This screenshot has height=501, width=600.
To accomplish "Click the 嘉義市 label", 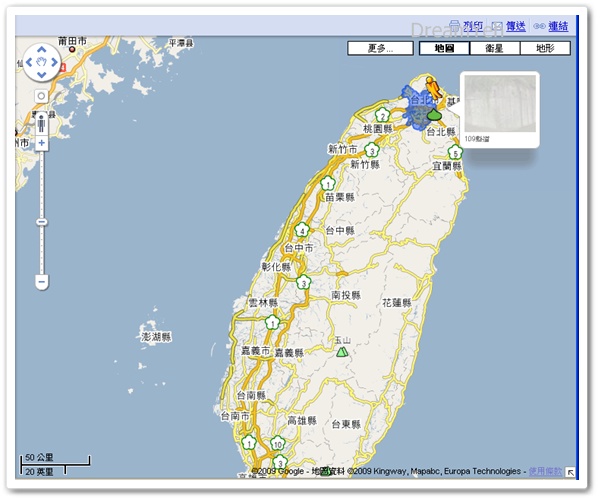I will click(256, 351).
